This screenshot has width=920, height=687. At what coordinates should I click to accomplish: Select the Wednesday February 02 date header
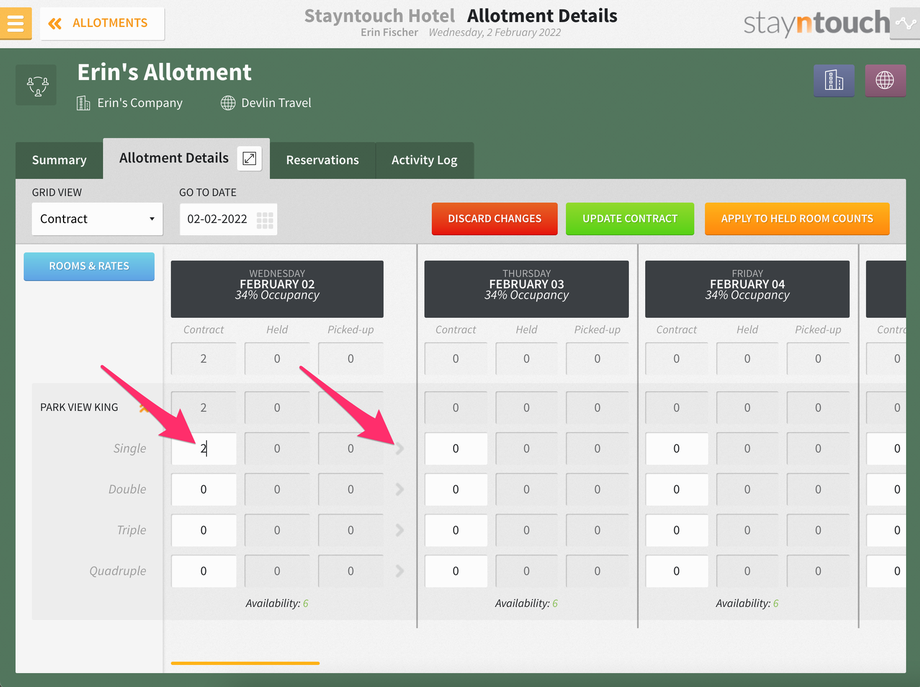[x=277, y=289]
